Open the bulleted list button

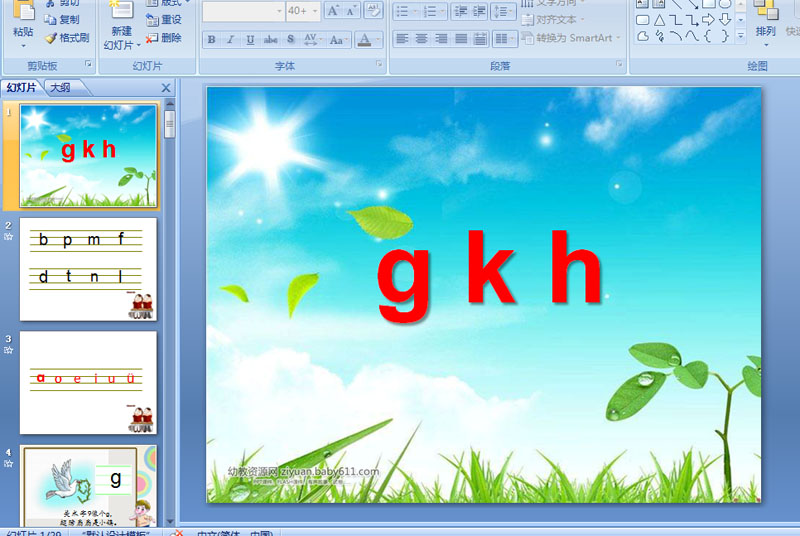point(406,11)
